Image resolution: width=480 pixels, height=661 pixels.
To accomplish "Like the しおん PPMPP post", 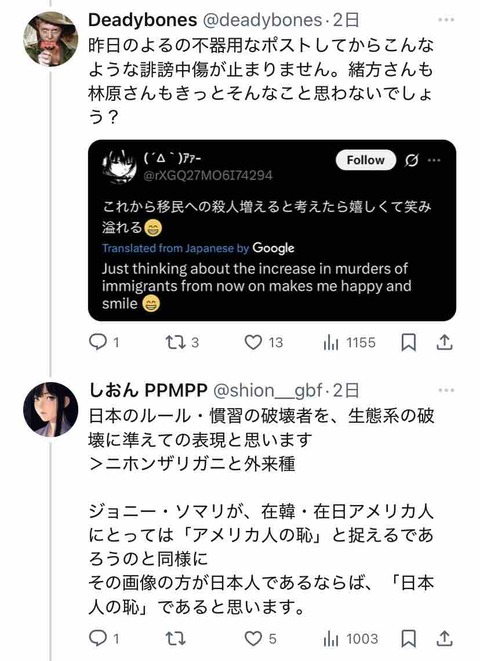I will coord(260,639).
